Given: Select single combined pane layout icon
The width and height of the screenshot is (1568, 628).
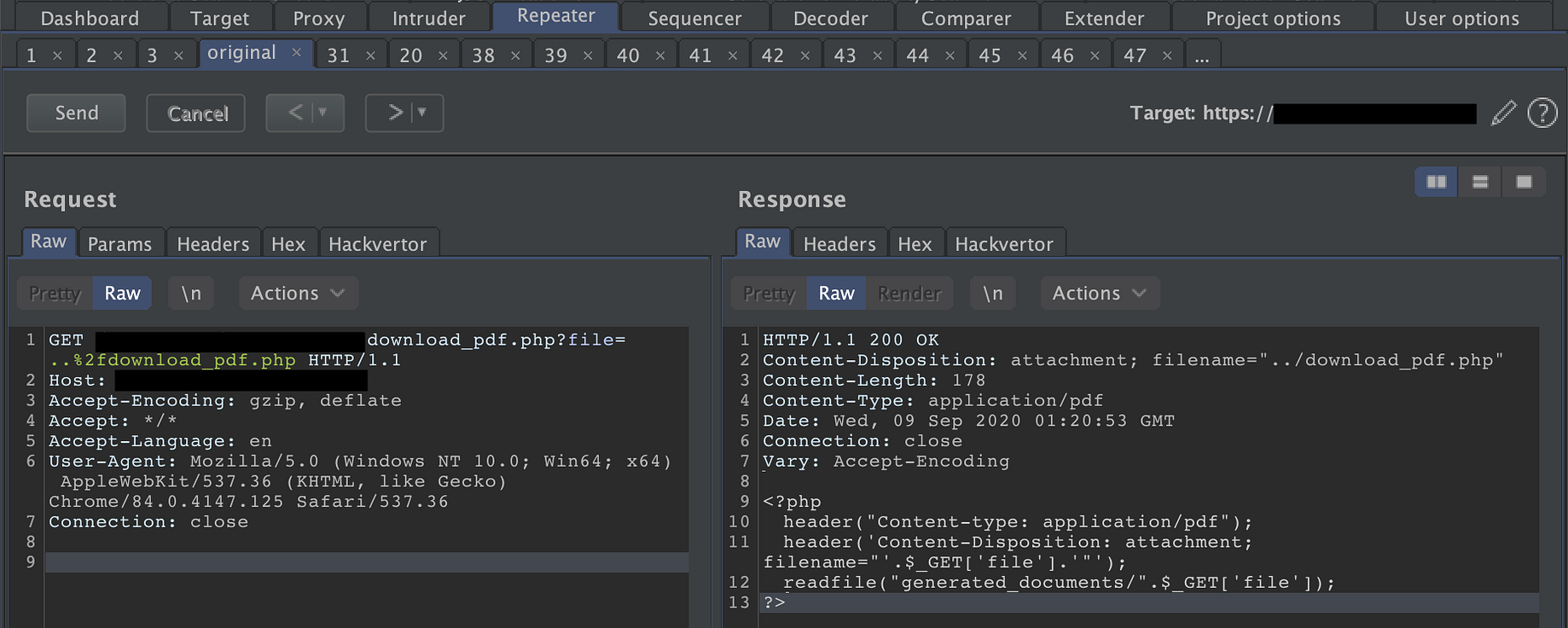Looking at the screenshot, I should (1524, 182).
